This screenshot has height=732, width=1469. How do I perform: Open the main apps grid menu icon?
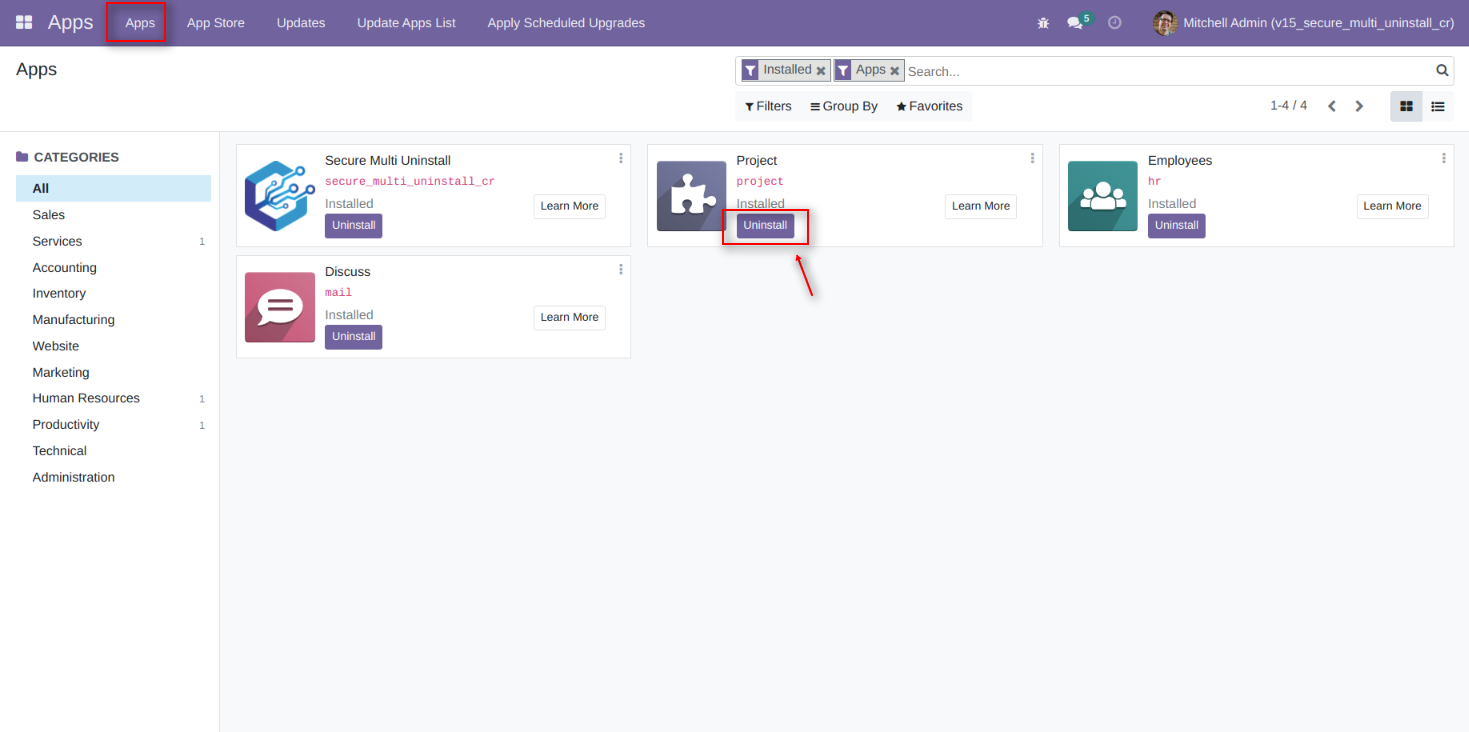[x=24, y=22]
